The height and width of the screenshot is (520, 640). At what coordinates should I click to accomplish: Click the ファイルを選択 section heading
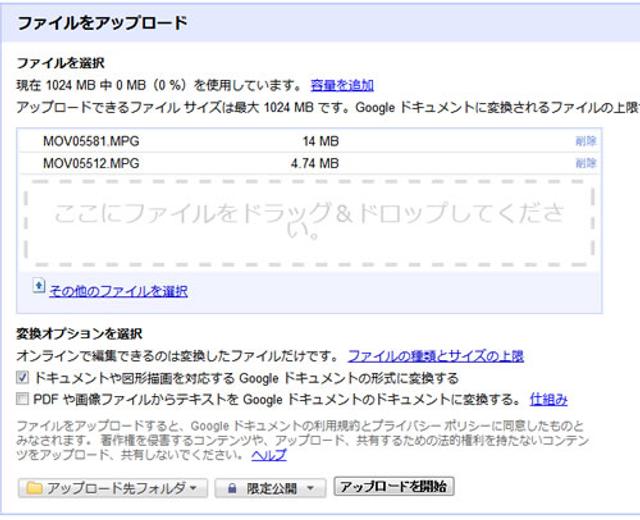(60, 63)
